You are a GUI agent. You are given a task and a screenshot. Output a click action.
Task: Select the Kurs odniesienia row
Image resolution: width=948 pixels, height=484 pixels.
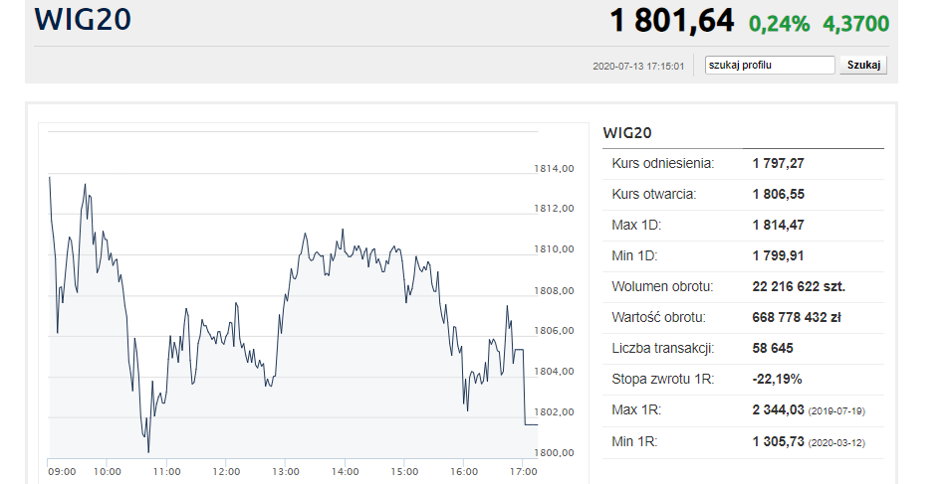tap(743, 164)
